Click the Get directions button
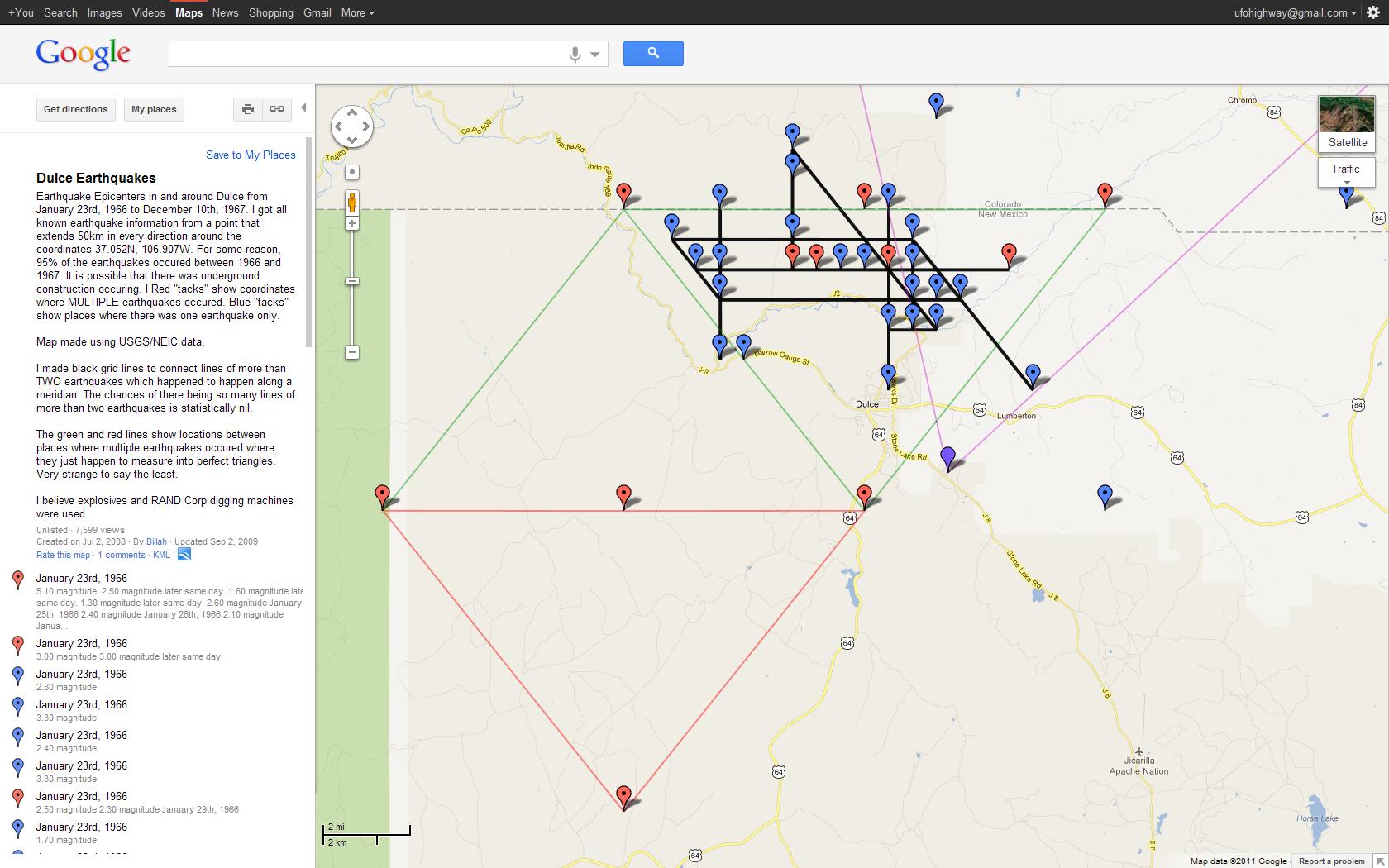This screenshot has height=868, width=1389. tap(76, 109)
